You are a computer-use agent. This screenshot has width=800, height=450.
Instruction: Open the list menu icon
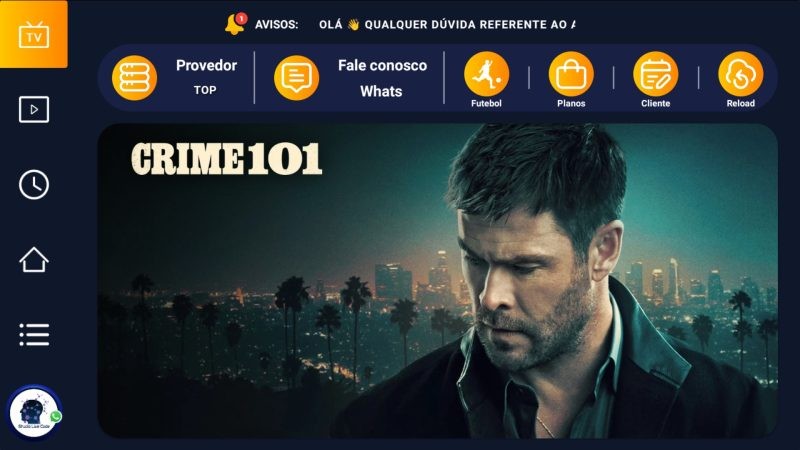tap(34, 335)
